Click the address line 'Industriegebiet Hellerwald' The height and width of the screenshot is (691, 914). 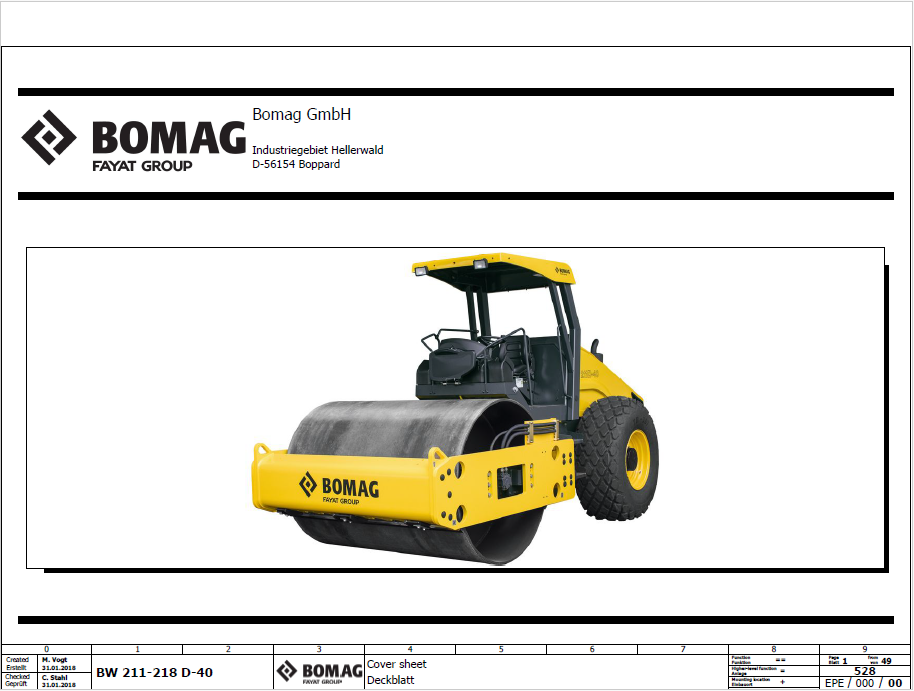point(318,150)
